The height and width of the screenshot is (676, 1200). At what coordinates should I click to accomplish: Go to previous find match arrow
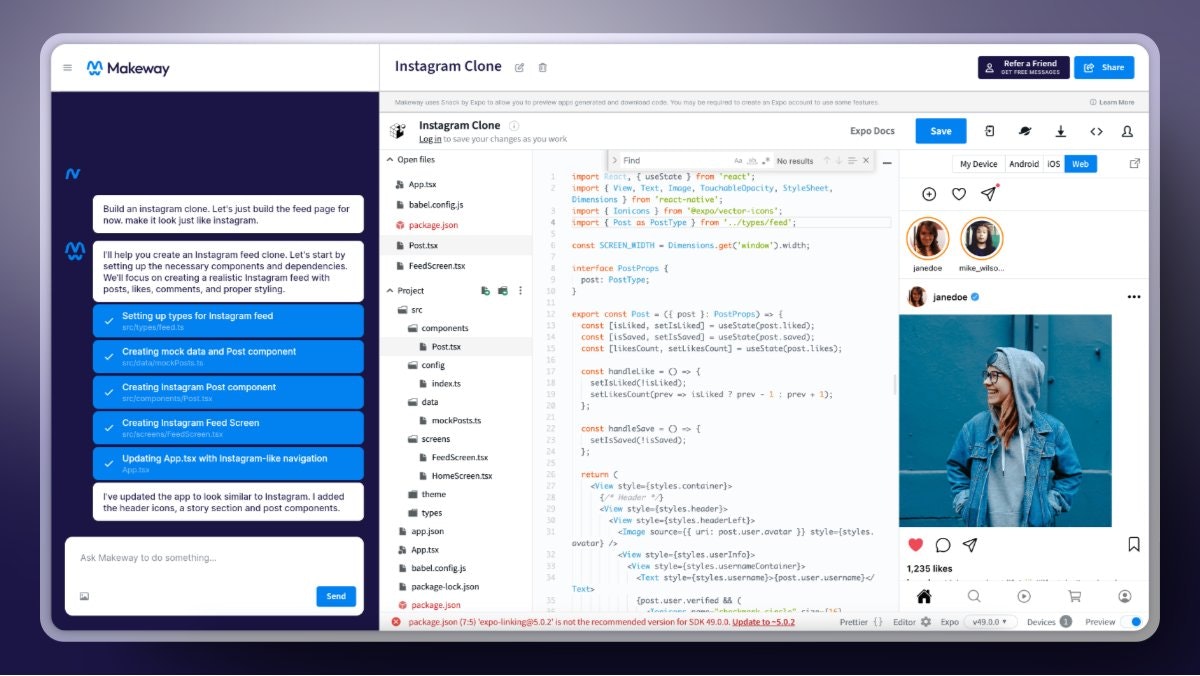tap(826, 161)
